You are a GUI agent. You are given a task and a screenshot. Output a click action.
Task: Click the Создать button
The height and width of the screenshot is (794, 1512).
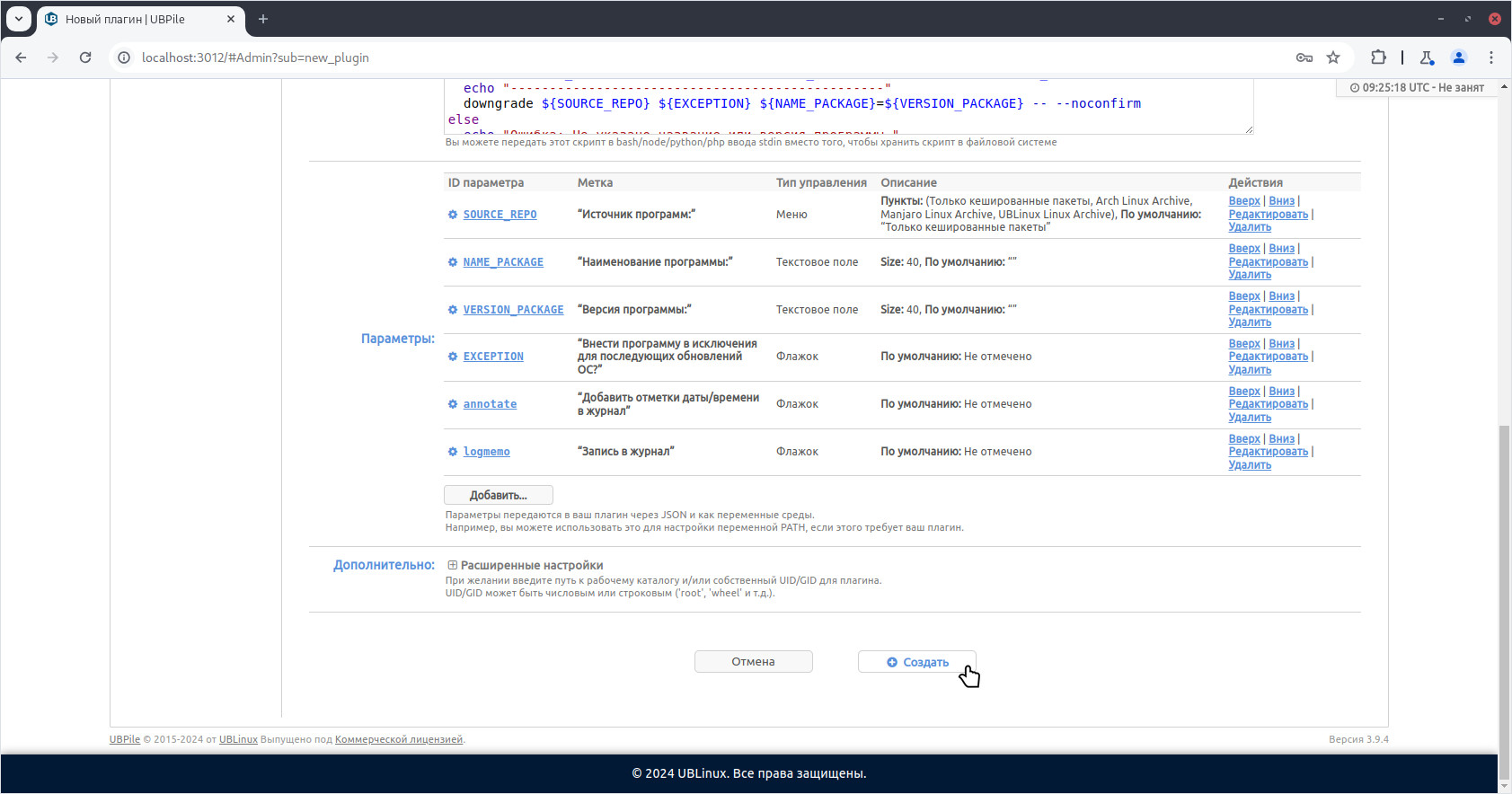(916, 662)
